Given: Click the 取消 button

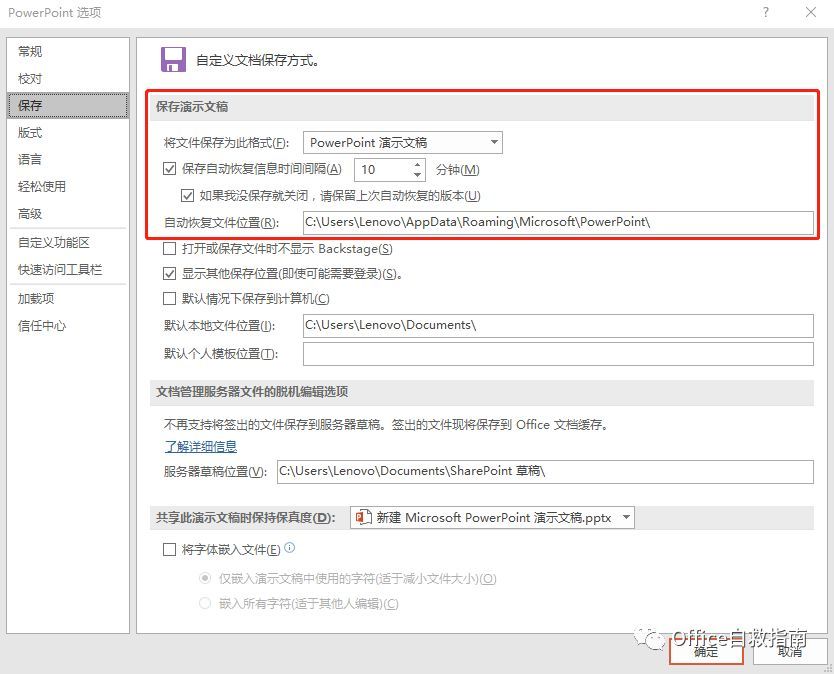Looking at the screenshot, I should click(789, 651).
